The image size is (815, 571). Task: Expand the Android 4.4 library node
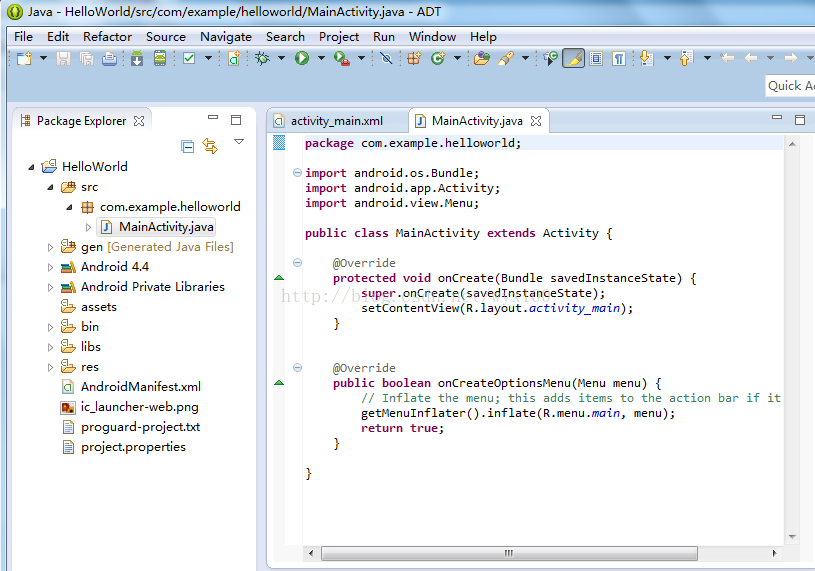(50, 267)
